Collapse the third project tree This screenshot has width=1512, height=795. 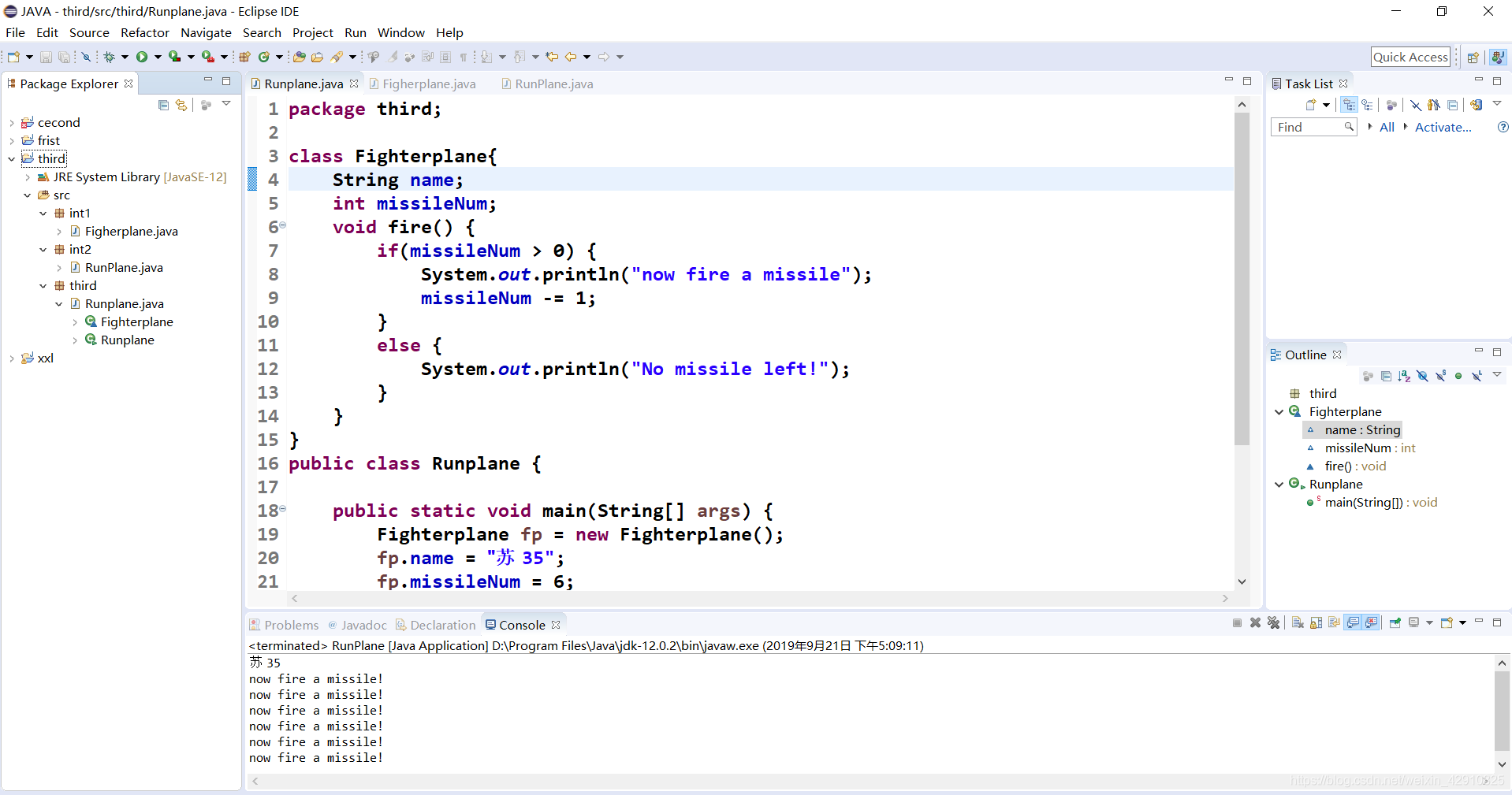tap(12, 159)
